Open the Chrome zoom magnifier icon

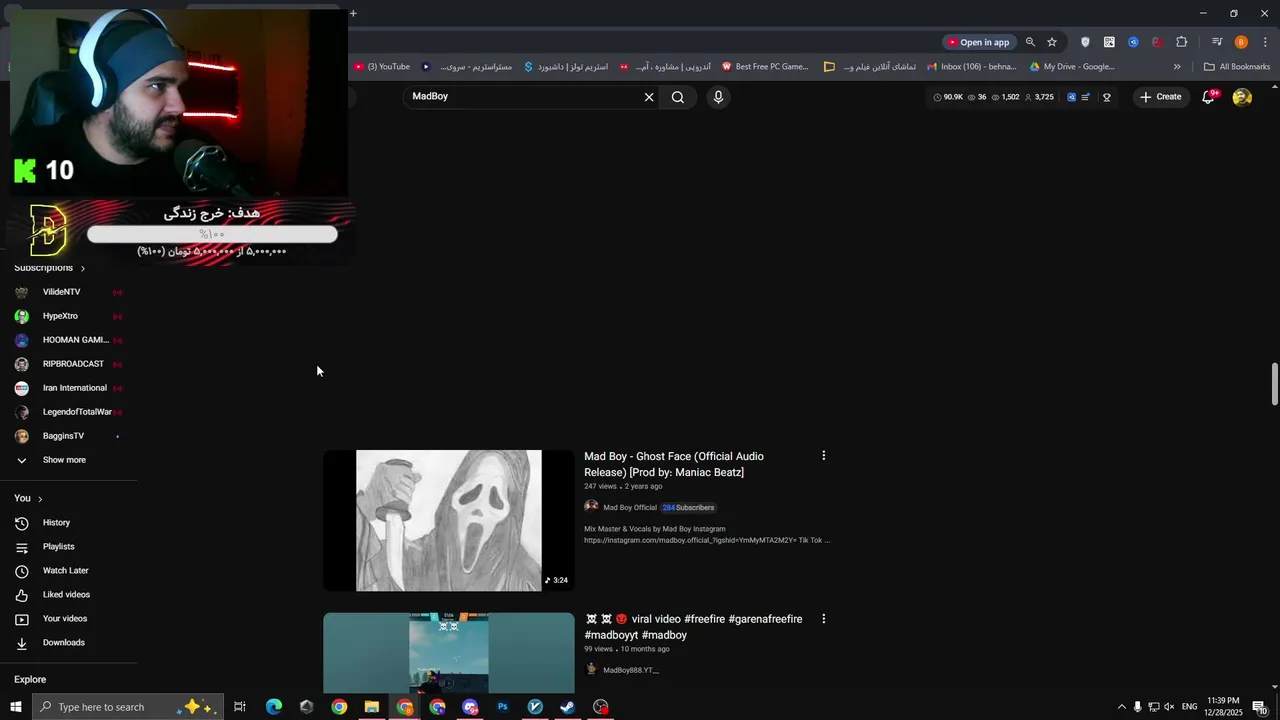tap(1030, 42)
